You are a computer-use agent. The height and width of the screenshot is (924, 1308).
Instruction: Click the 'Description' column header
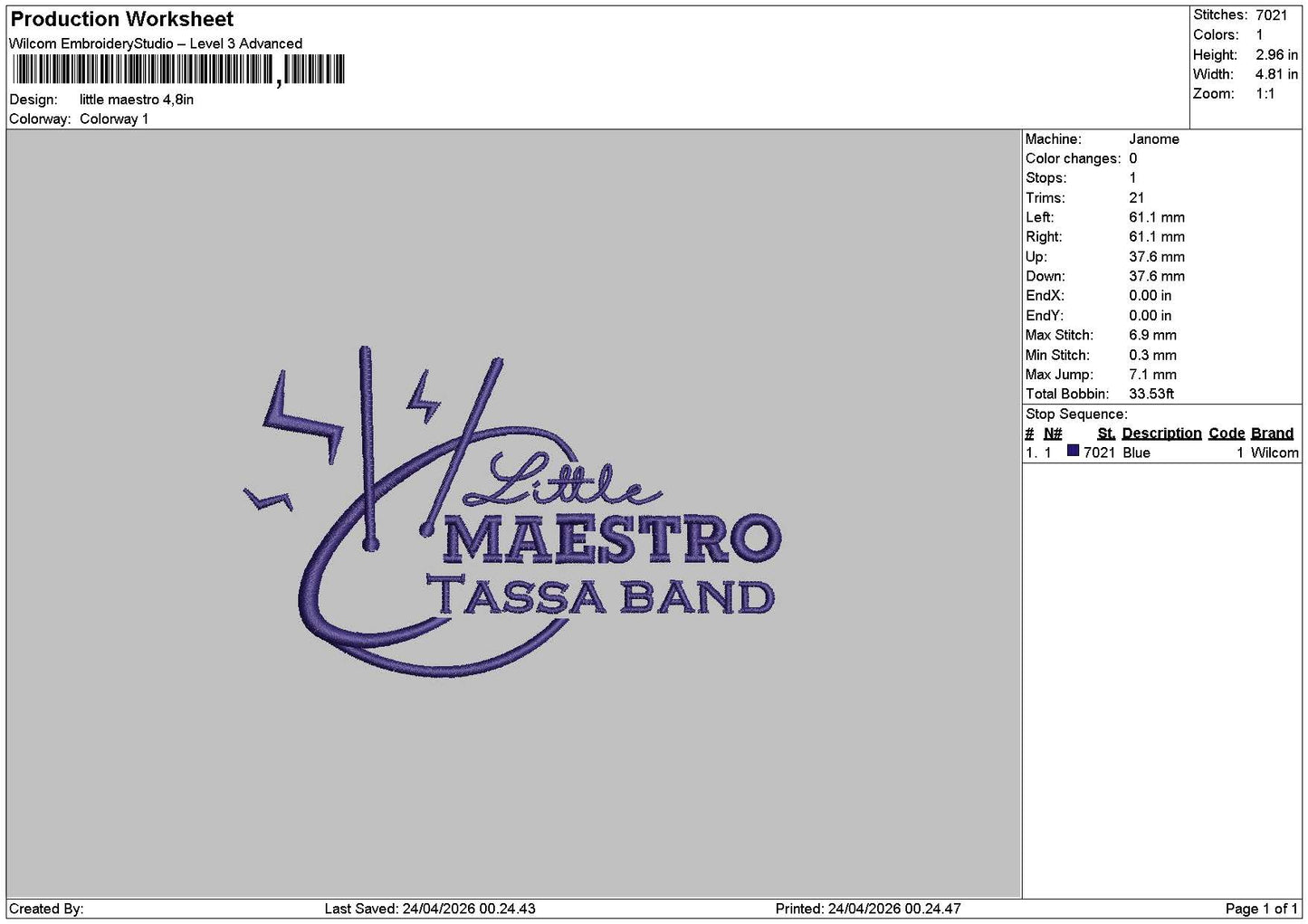point(1161,433)
